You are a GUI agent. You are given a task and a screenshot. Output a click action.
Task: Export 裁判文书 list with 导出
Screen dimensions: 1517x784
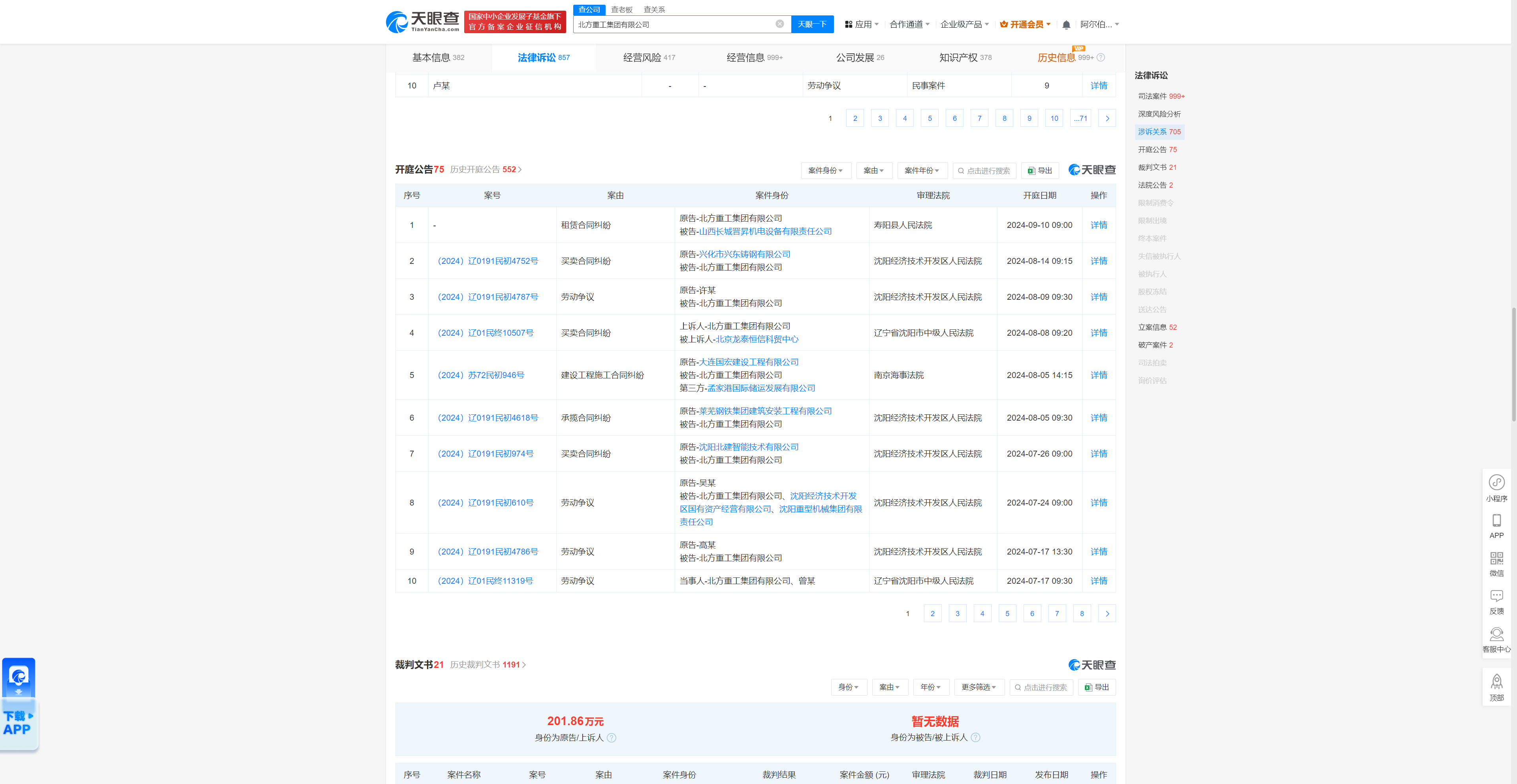pyautogui.click(x=1097, y=687)
